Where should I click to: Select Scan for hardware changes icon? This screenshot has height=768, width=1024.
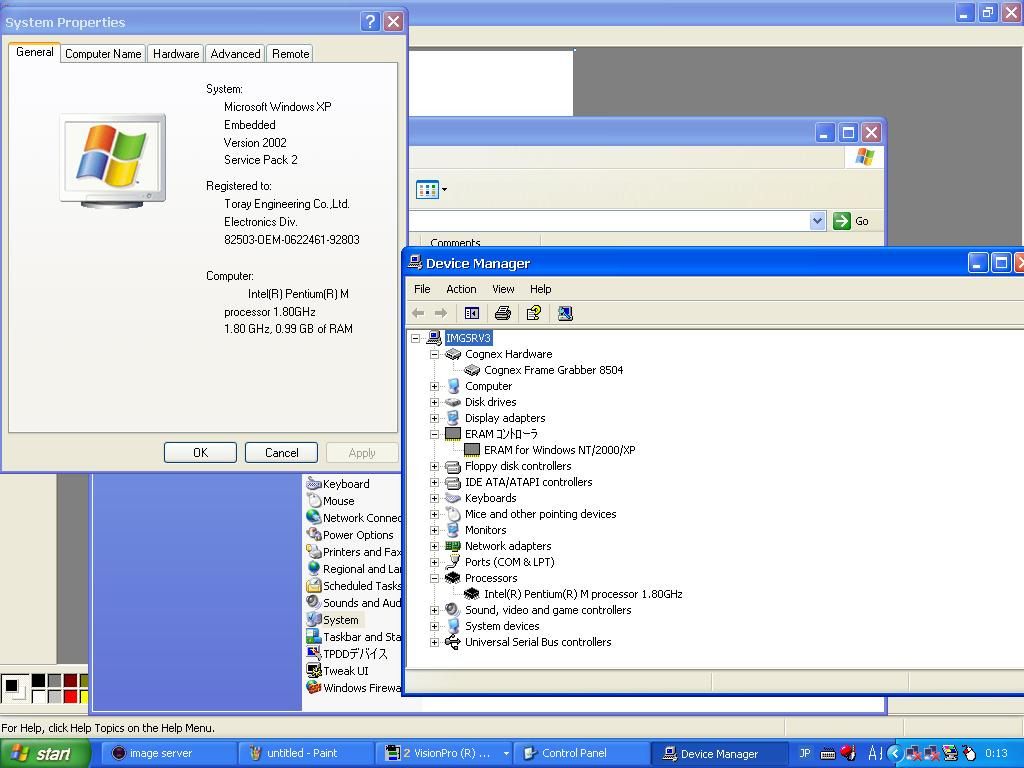pos(566,313)
